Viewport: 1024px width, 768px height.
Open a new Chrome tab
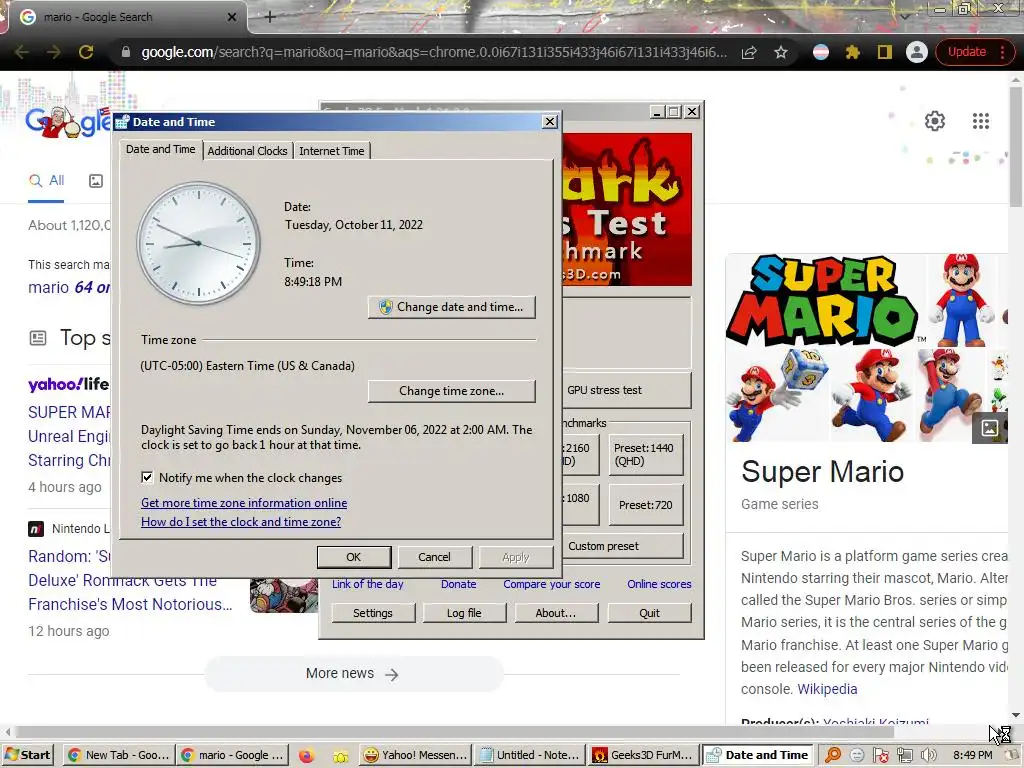click(x=270, y=17)
